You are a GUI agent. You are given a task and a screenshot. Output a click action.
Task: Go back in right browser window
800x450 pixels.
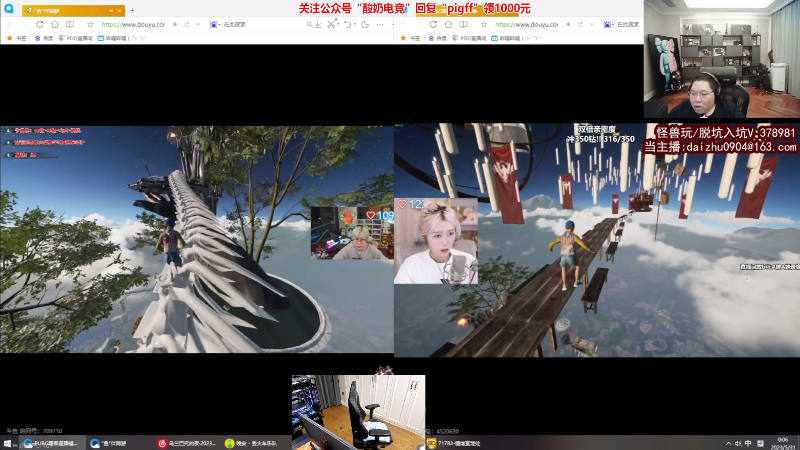404,24
